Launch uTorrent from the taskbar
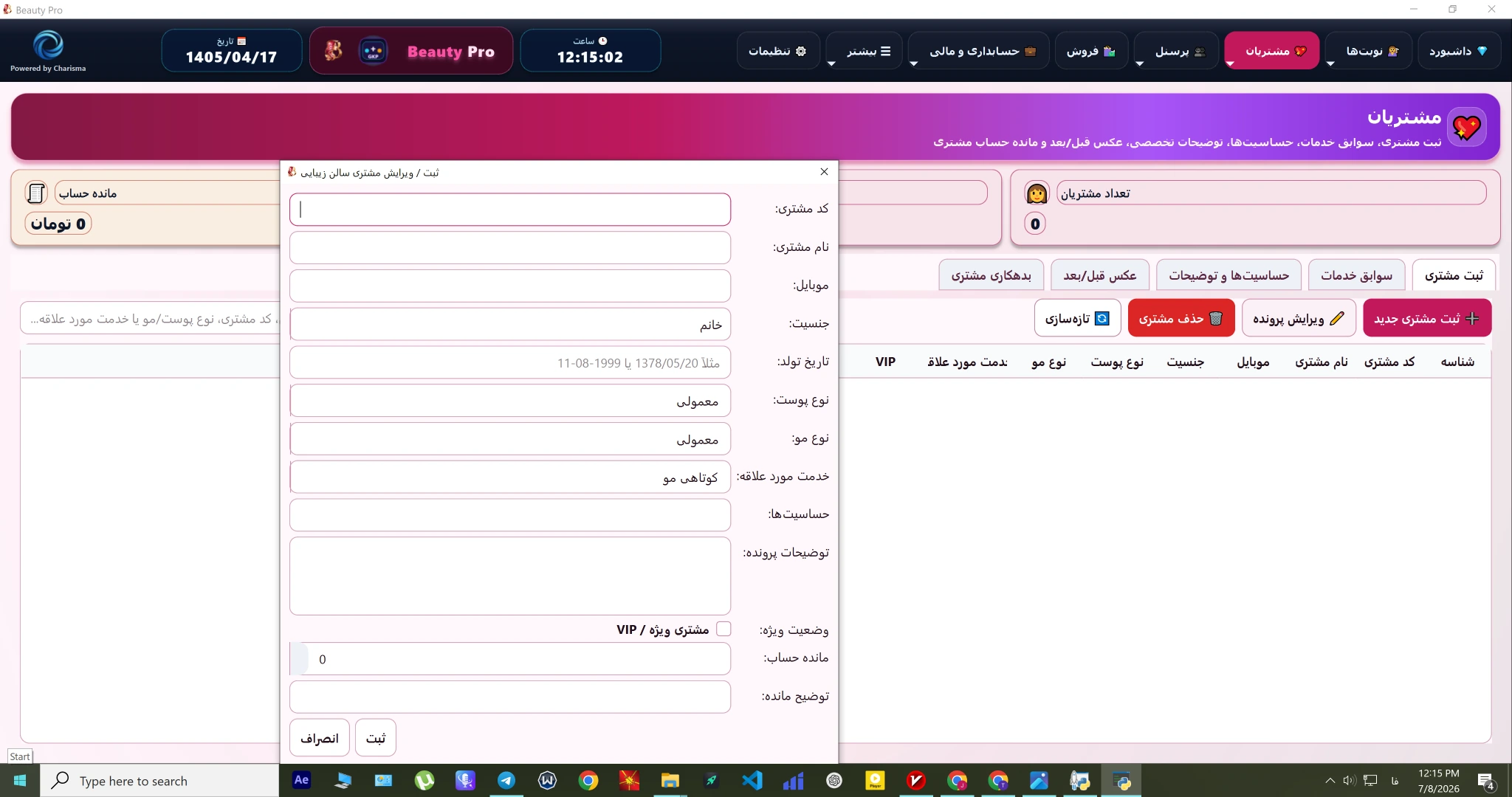1512x797 pixels. click(x=425, y=780)
